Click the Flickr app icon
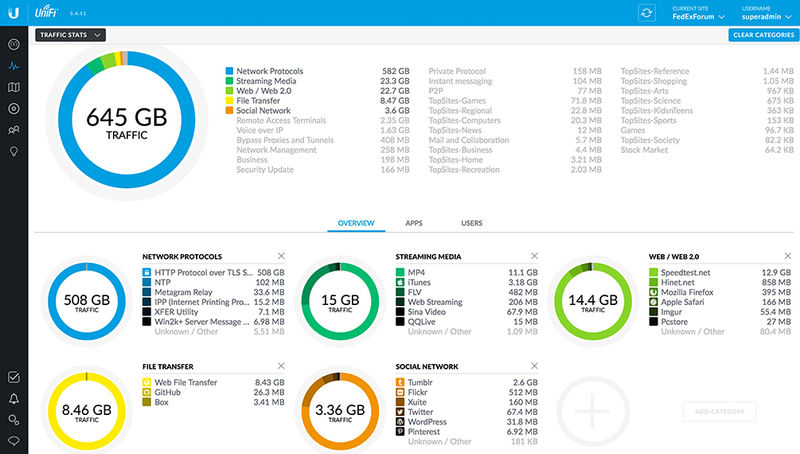This screenshot has height=454, width=800. (x=400, y=392)
